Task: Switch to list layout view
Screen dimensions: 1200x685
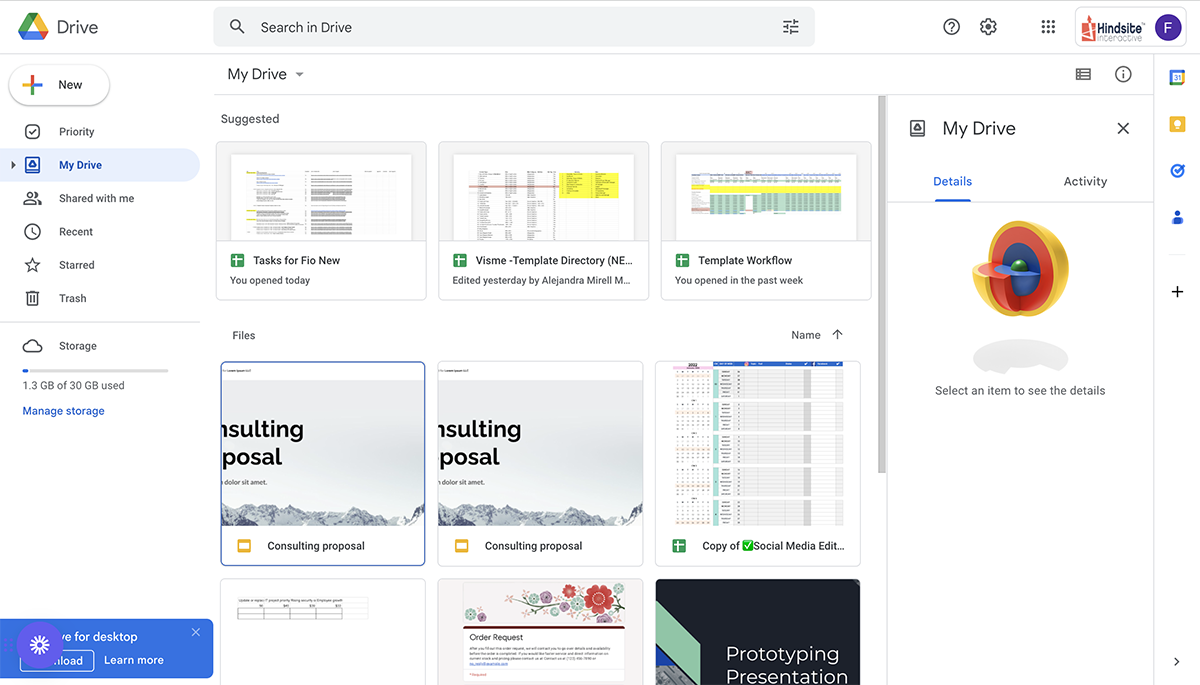Action: [x=1083, y=74]
